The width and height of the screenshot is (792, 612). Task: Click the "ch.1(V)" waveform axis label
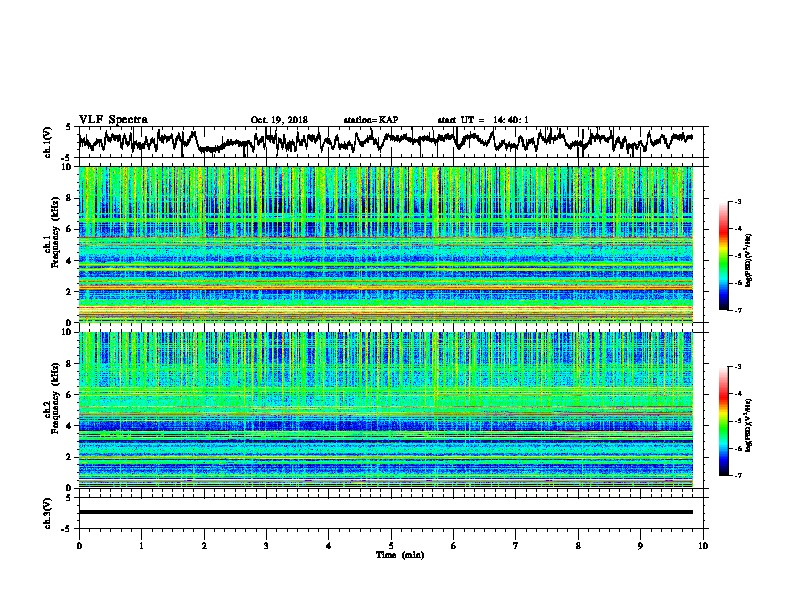pyautogui.click(x=47, y=142)
